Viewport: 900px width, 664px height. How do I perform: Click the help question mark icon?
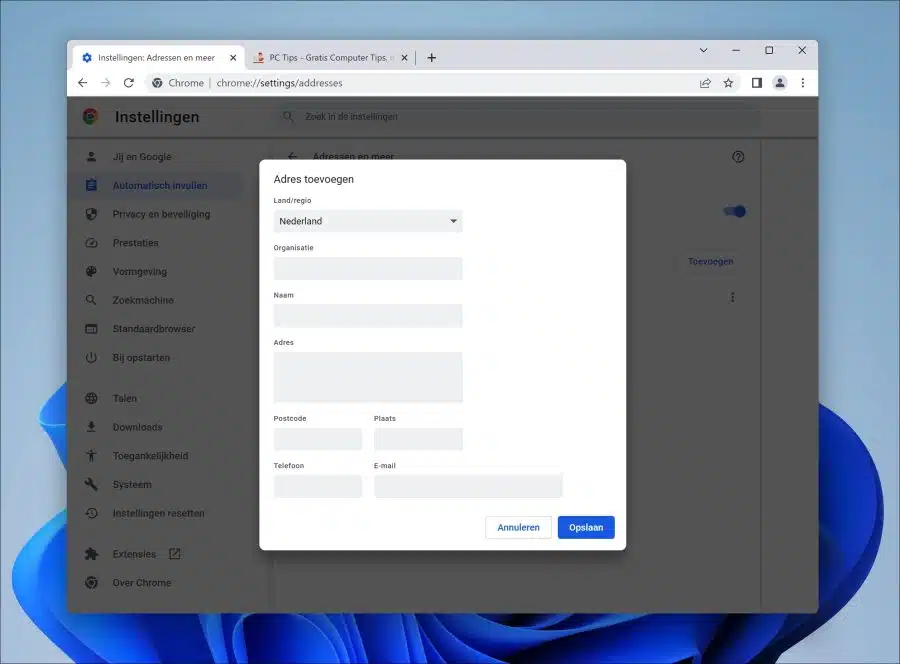pyautogui.click(x=738, y=157)
